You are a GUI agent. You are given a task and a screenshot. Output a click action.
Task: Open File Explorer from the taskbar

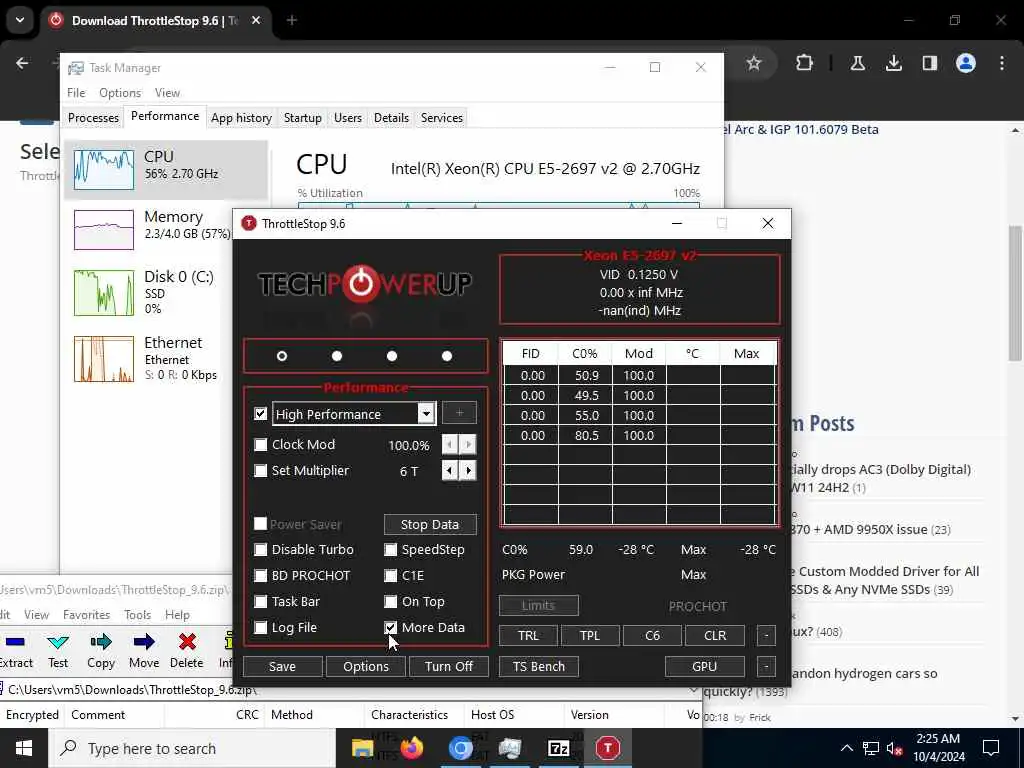362,748
